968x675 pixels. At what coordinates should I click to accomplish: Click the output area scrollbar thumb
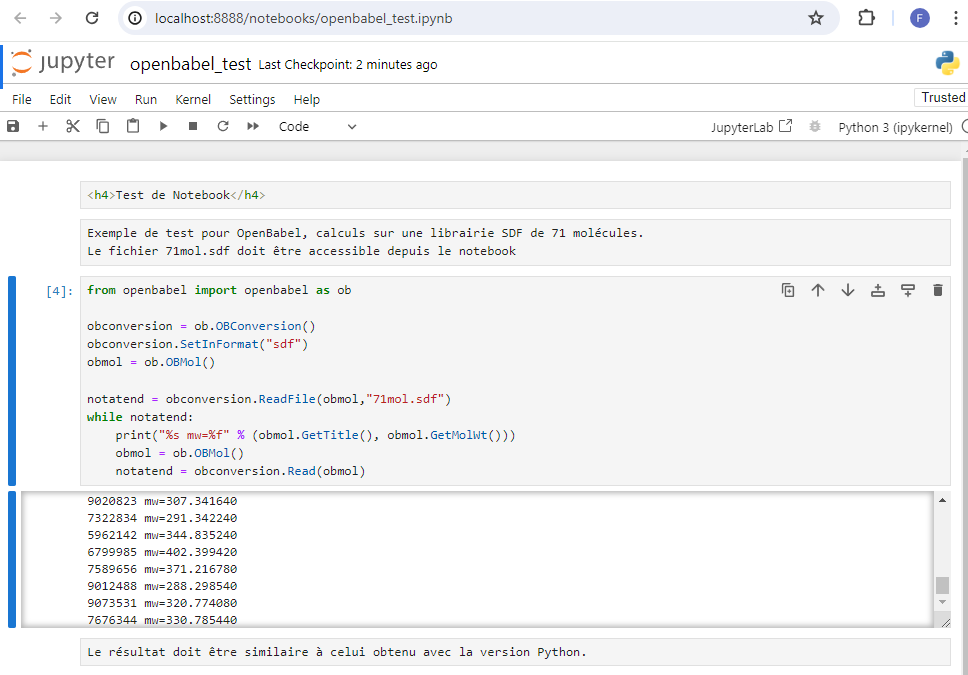coord(942,585)
